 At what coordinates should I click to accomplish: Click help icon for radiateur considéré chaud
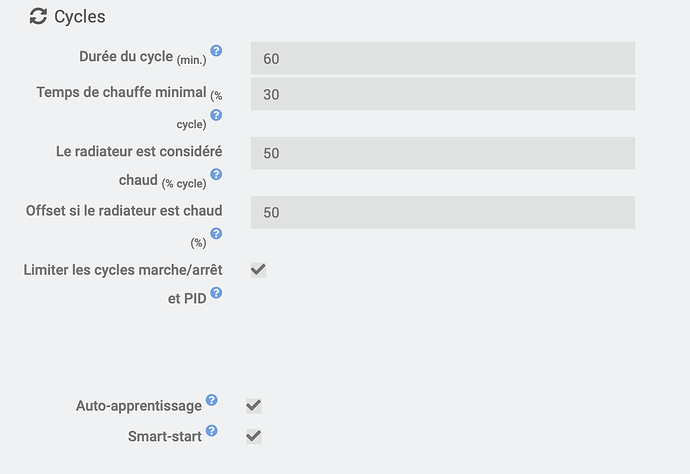click(216, 174)
